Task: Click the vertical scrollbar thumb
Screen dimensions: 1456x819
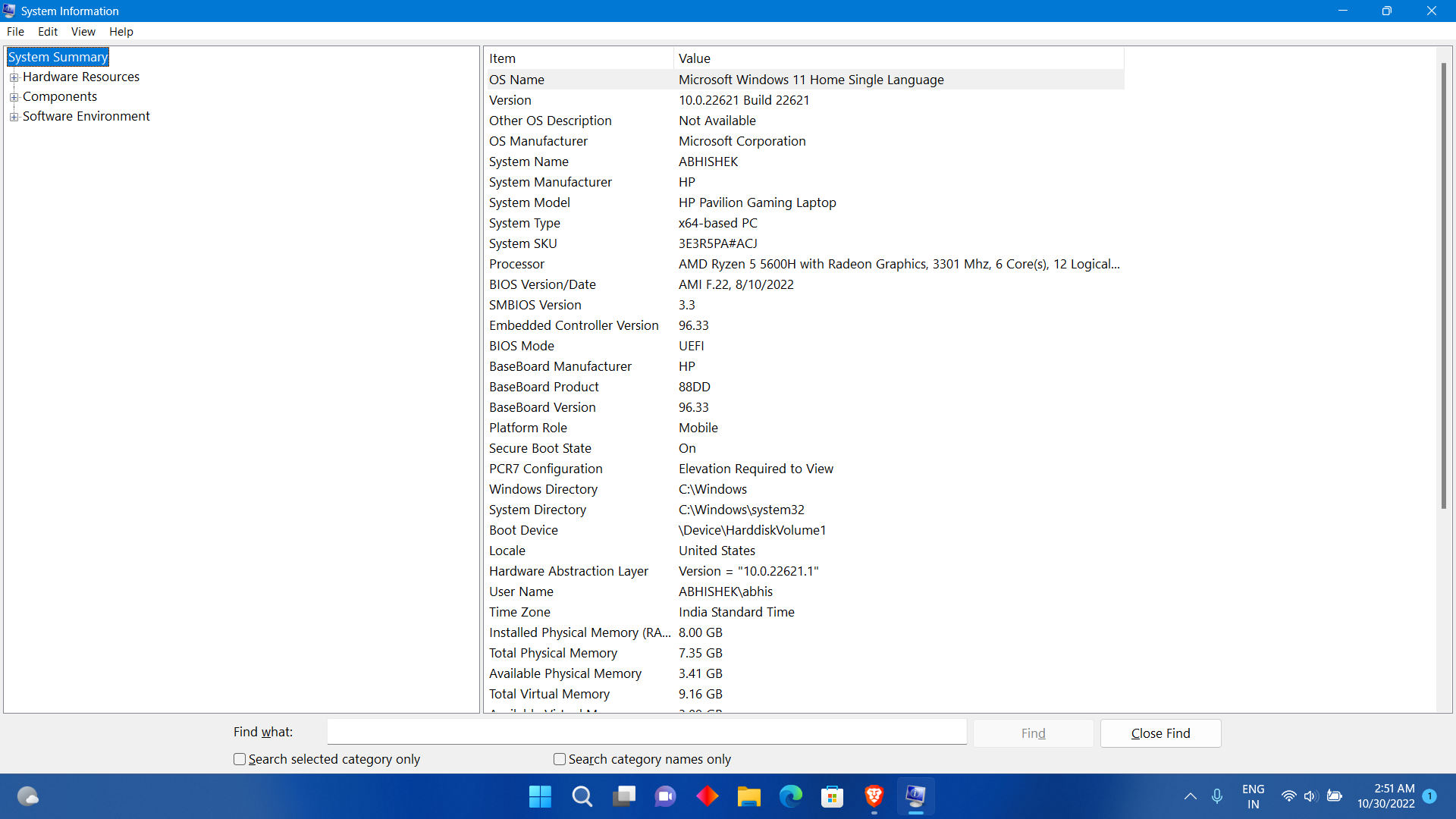Action: [1444, 284]
